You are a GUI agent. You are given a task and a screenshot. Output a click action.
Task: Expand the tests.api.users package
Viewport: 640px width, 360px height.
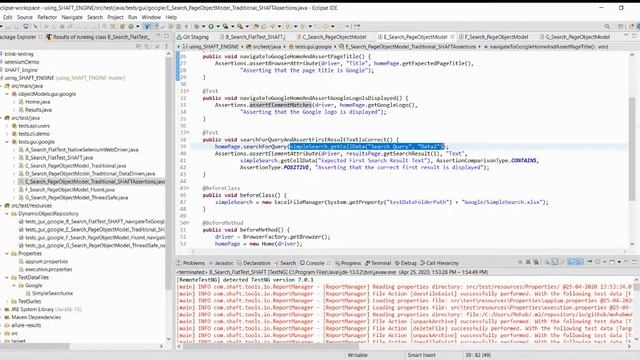(x=7, y=126)
